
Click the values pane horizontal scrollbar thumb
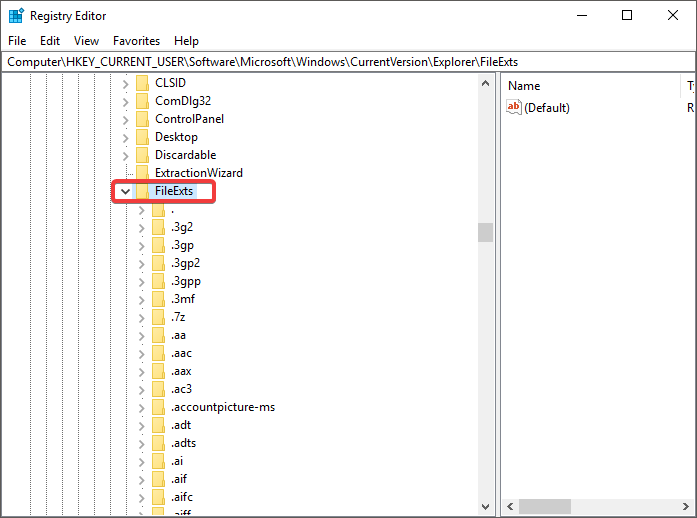[545, 506]
